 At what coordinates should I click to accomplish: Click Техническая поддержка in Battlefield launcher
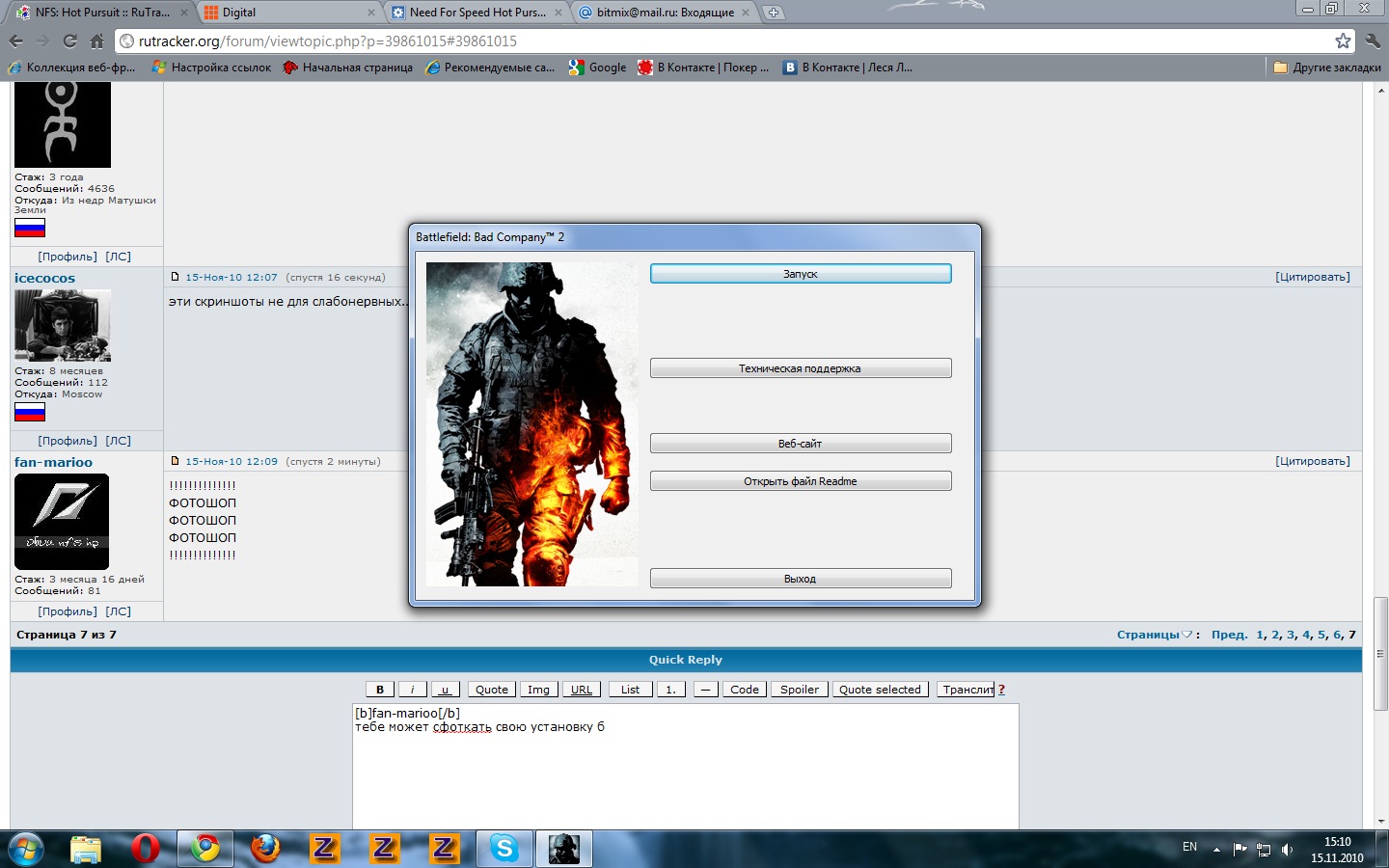point(801,368)
